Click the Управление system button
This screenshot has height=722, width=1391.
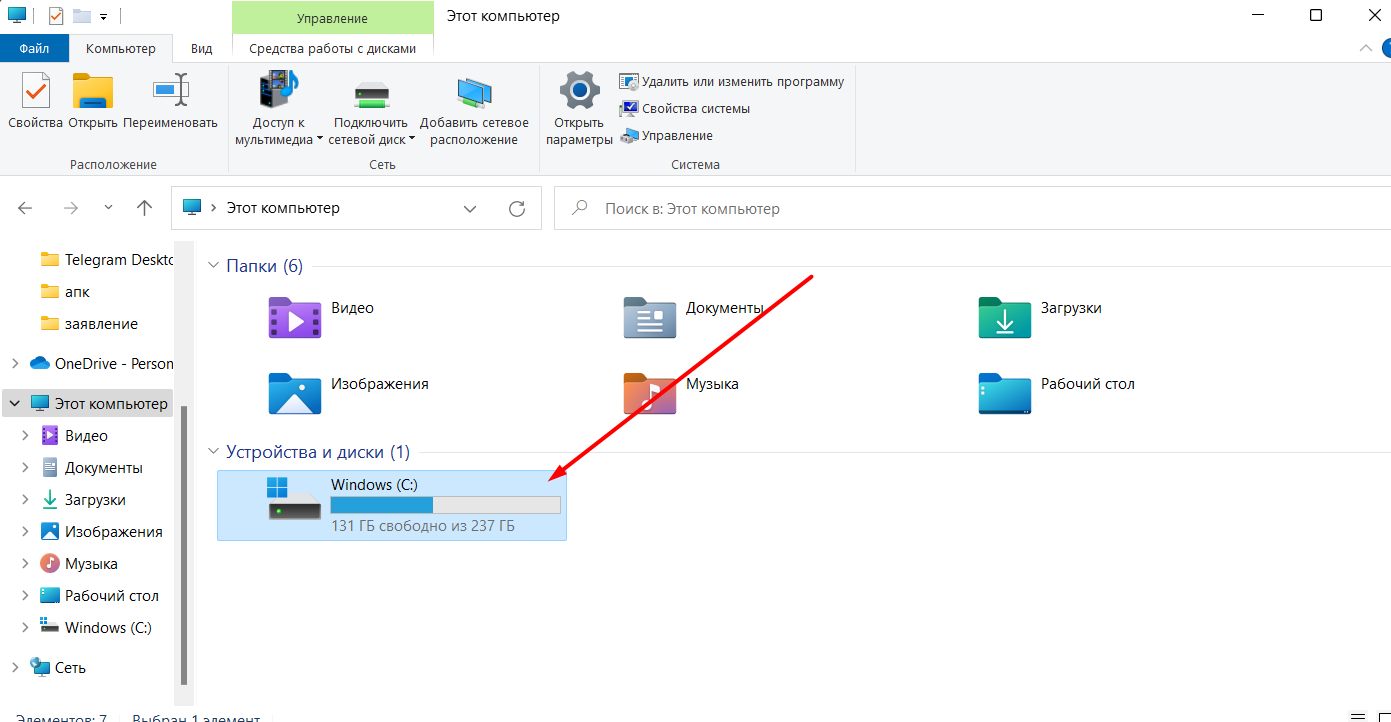pyautogui.click(x=666, y=136)
